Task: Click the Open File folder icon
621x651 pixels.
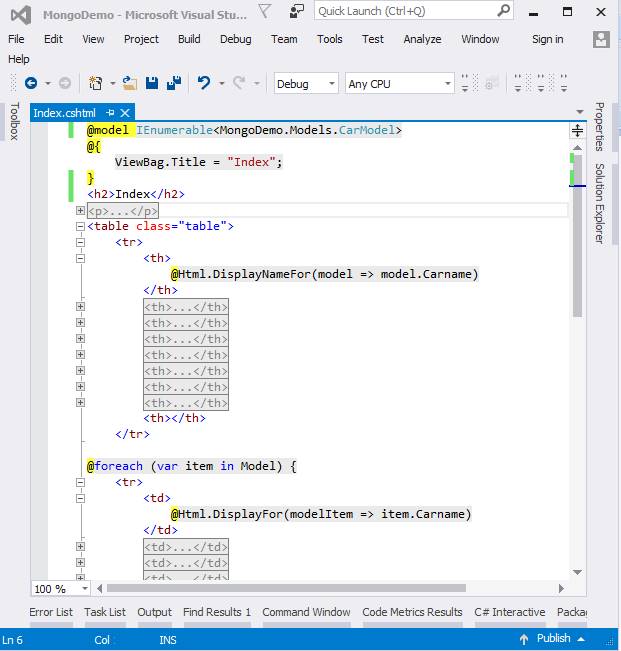Action: pyautogui.click(x=132, y=84)
